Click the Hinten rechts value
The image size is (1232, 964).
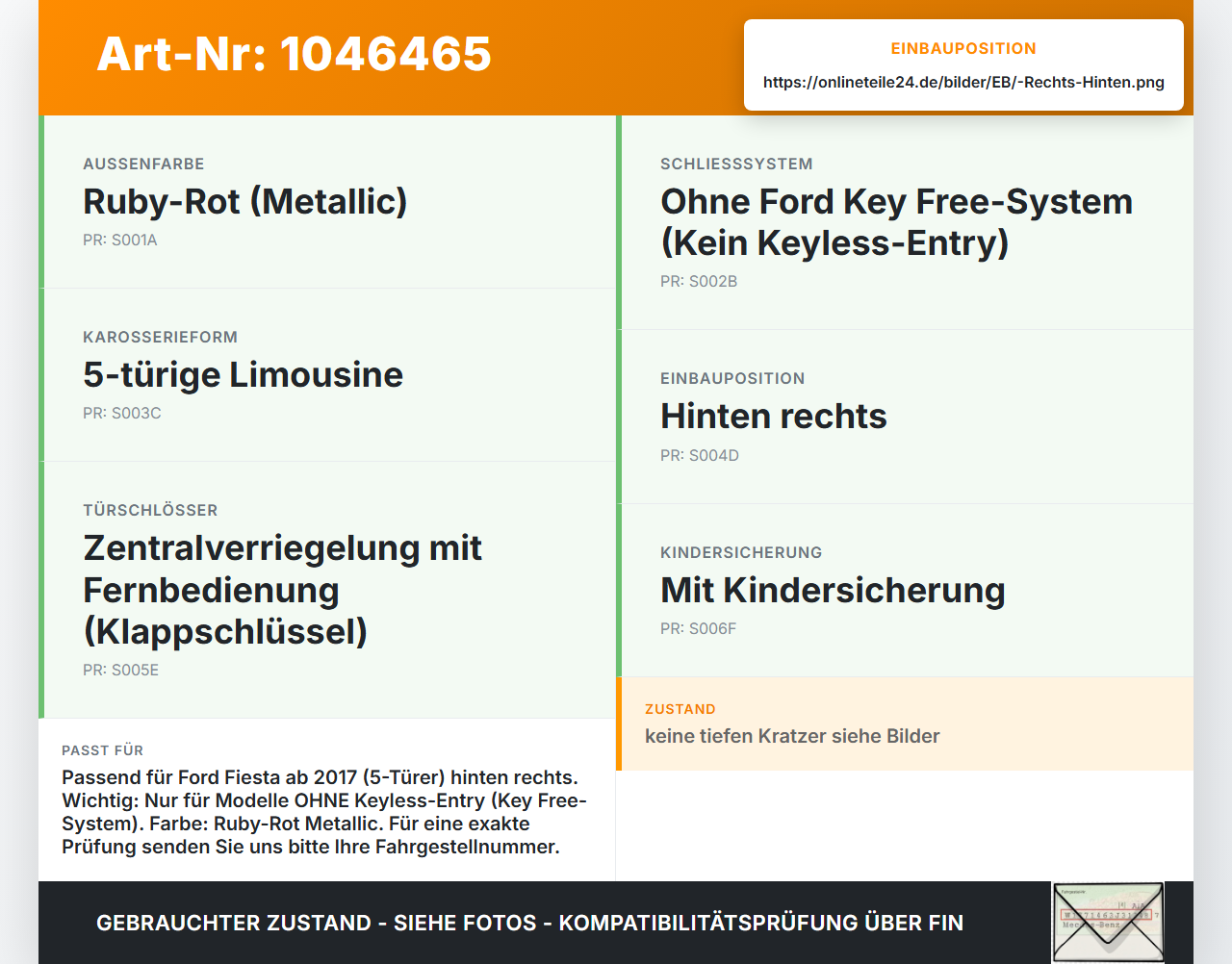774,417
